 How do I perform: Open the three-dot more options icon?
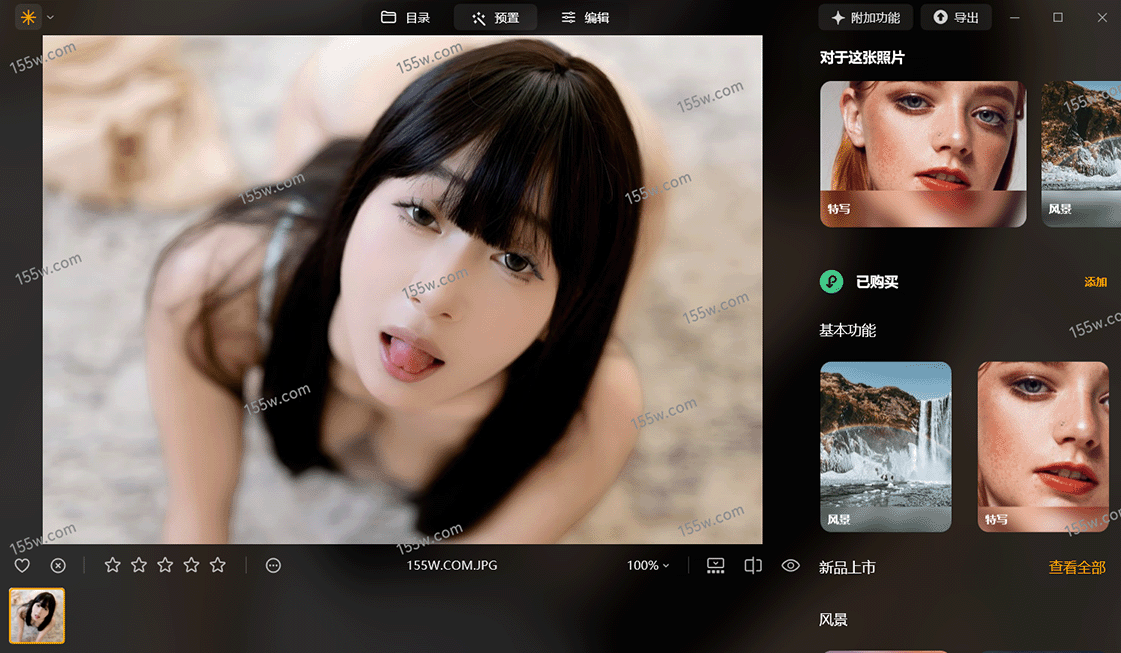pos(273,565)
